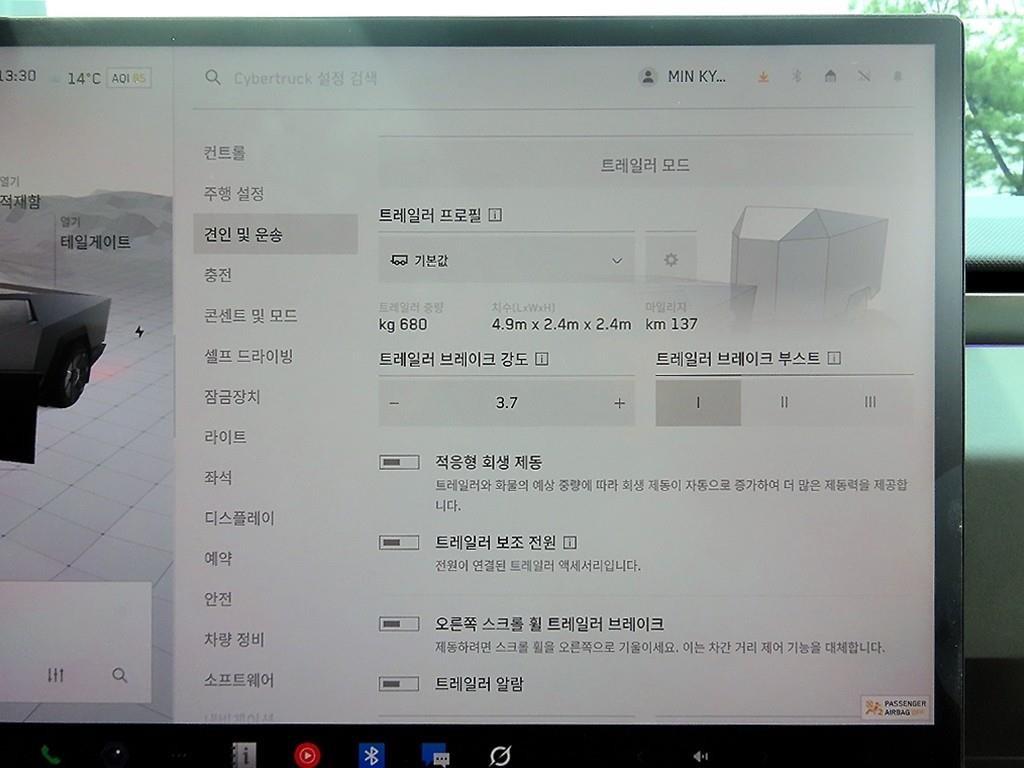
Task: Expand the 기본값 trailer profile dropdown
Action: 506,260
